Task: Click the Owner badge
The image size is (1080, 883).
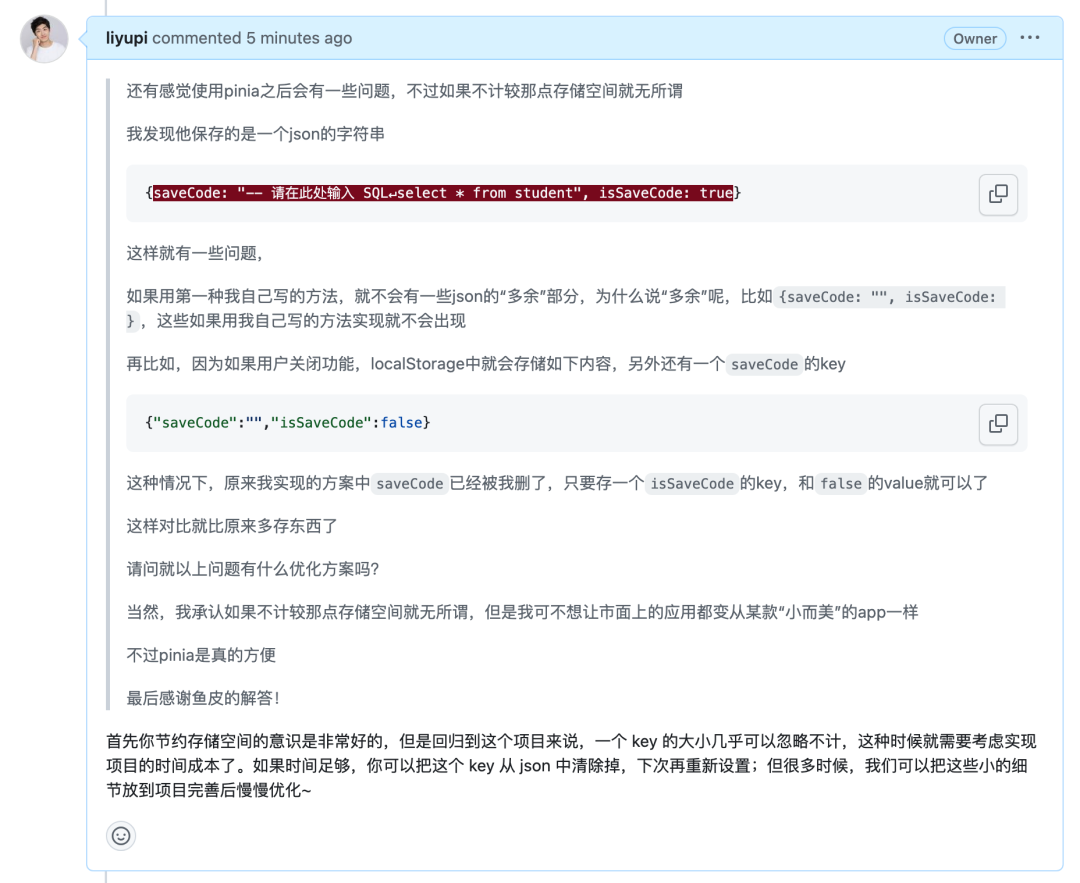Action: point(974,39)
